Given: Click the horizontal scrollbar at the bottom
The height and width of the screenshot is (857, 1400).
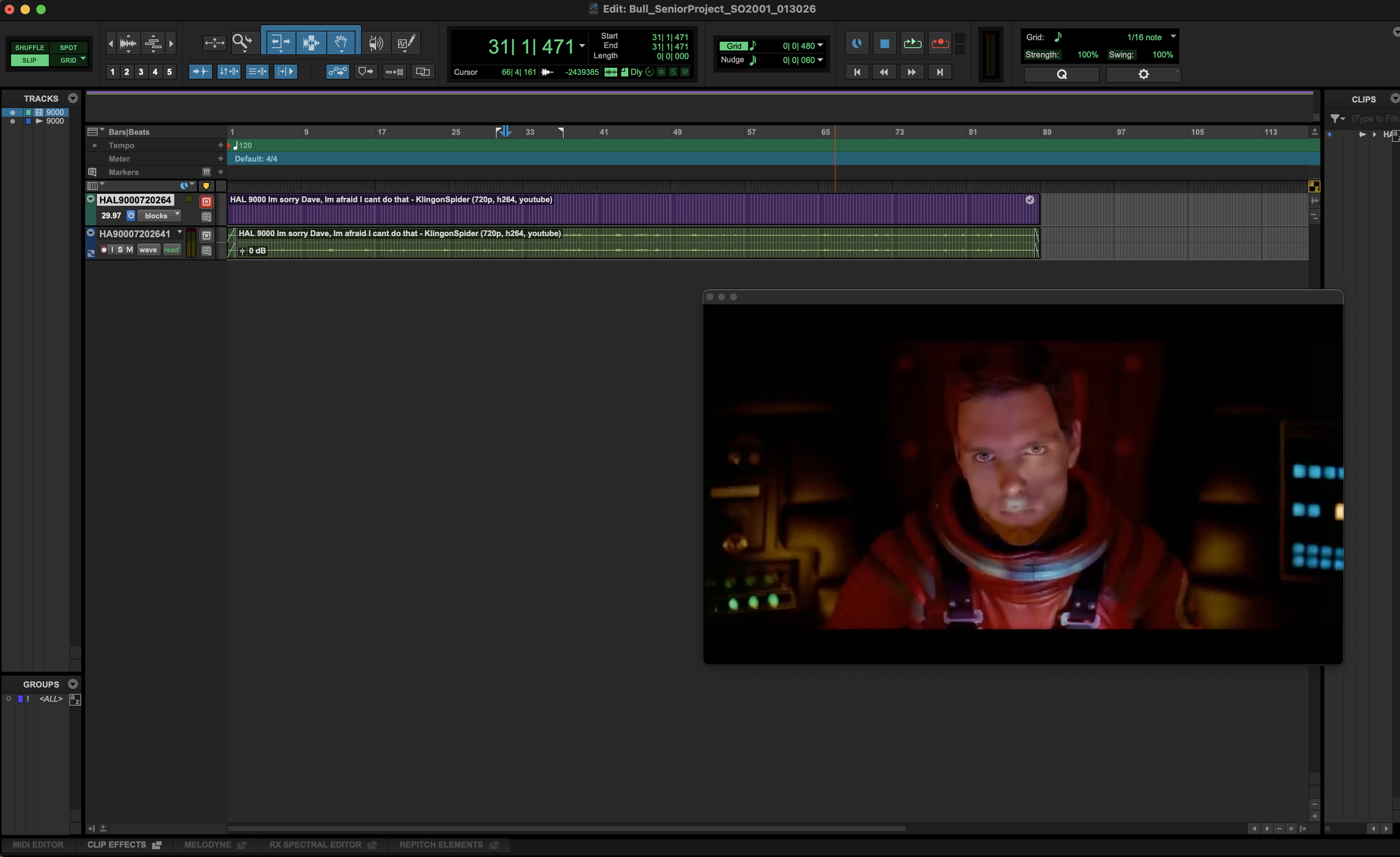Looking at the screenshot, I should tap(566, 828).
